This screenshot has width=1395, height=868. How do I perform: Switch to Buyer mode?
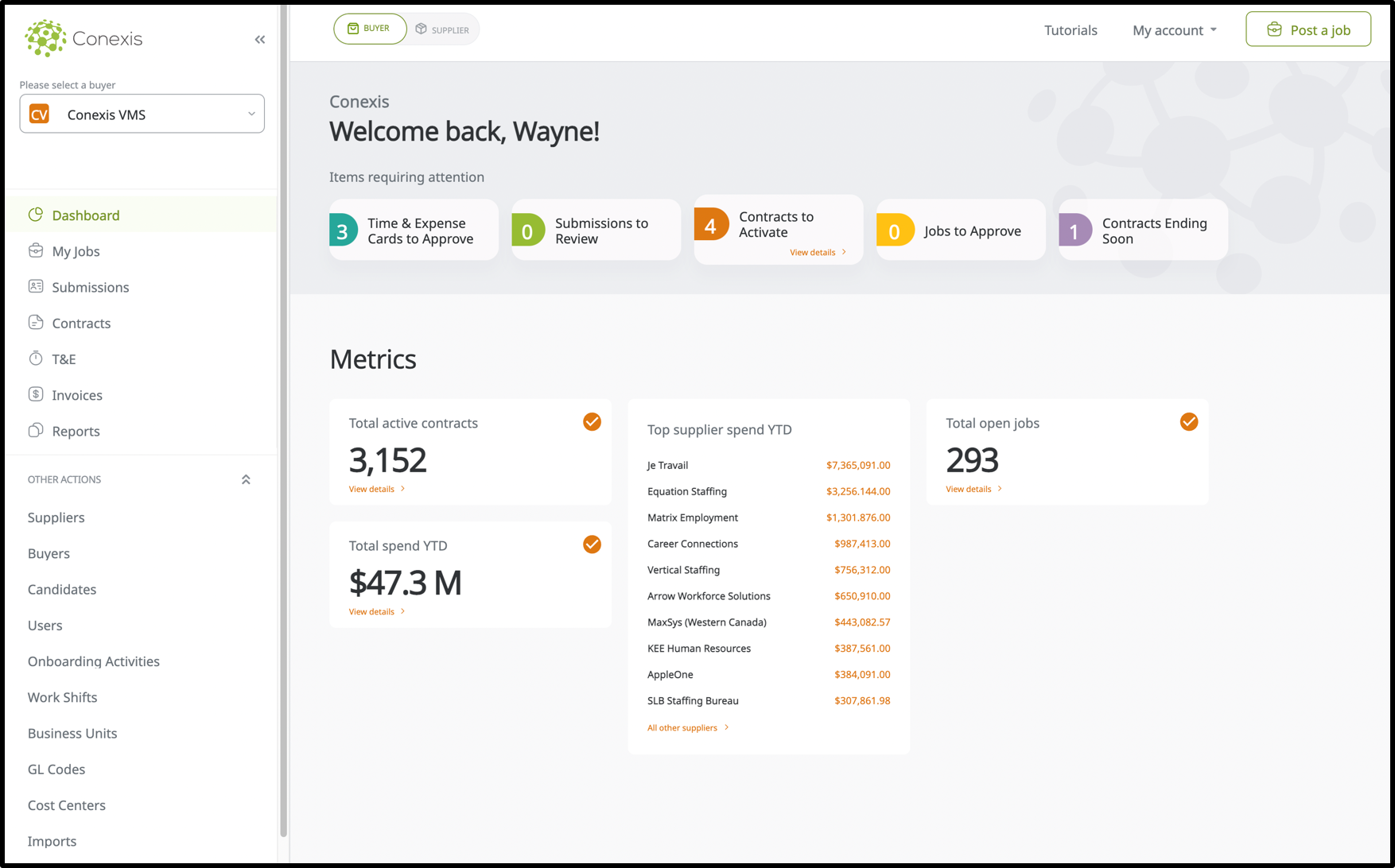click(370, 29)
